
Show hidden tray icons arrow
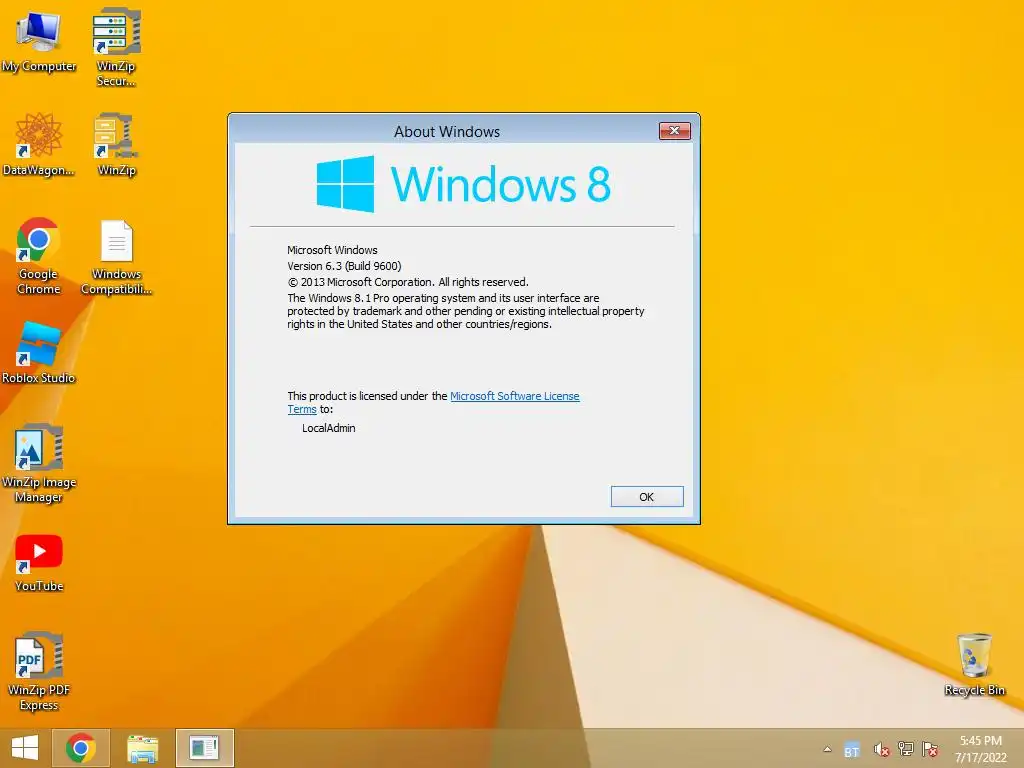tap(827, 749)
